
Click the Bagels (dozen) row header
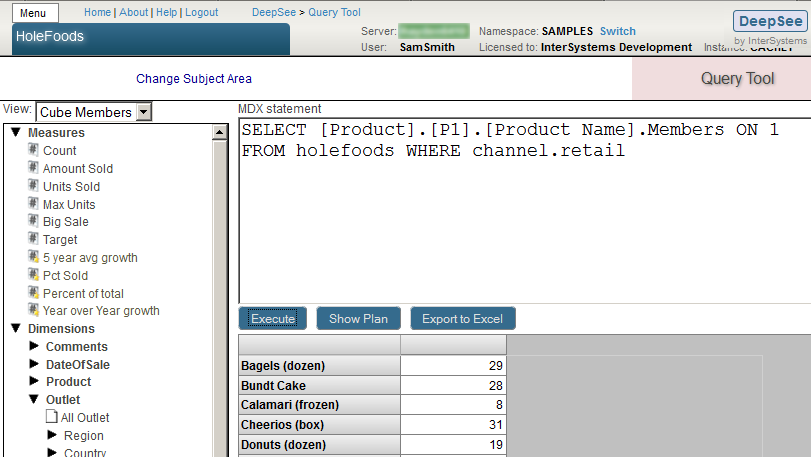[319, 365]
